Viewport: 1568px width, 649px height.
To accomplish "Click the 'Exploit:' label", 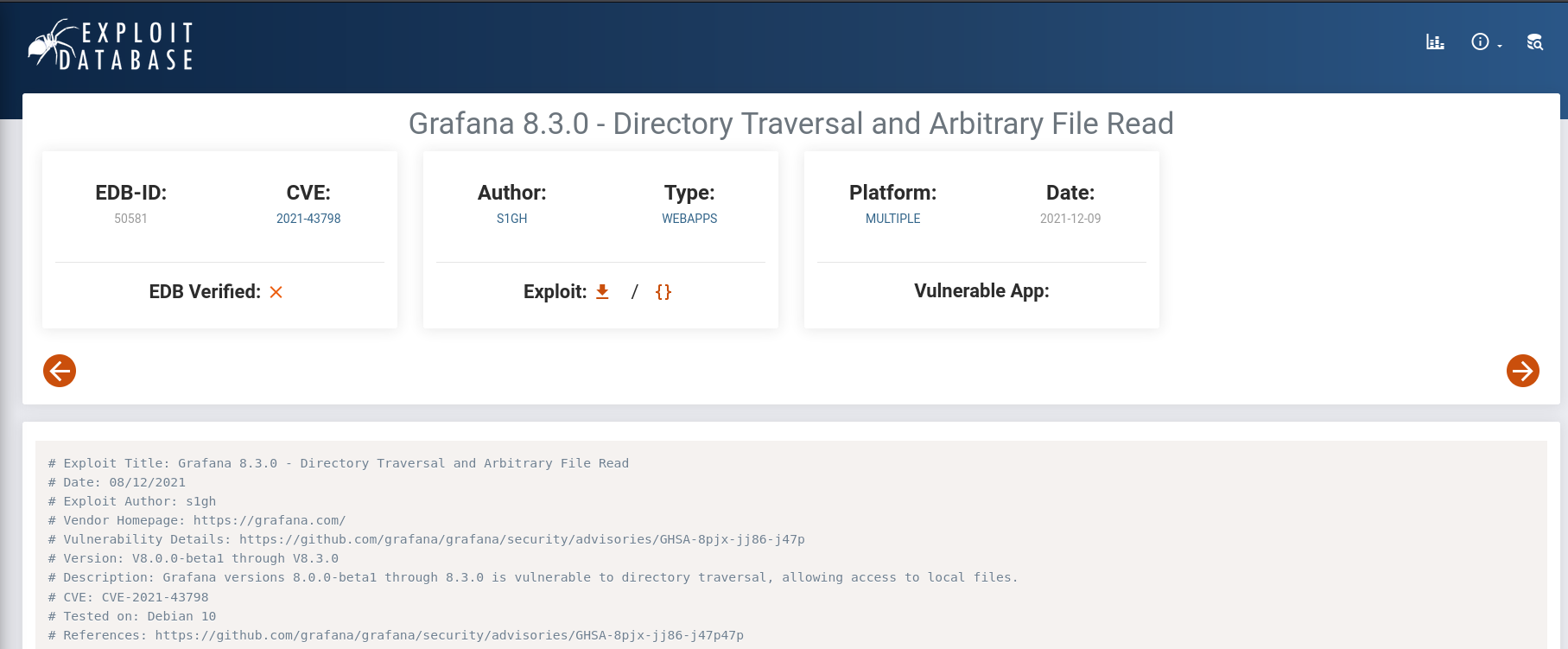I will coord(555,292).
